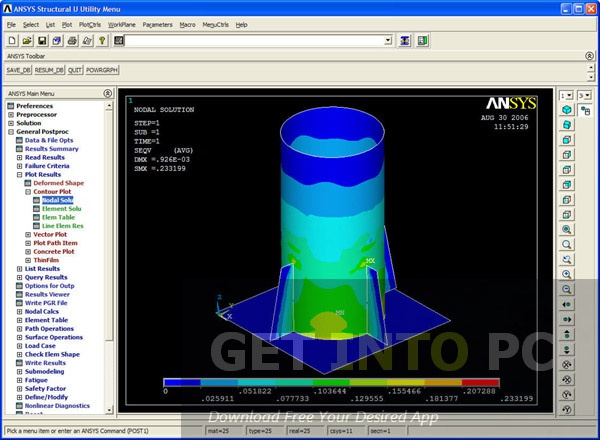This screenshot has height=440, width=600.
Task: Expand the Safety Factor tree node
Action: [19, 389]
